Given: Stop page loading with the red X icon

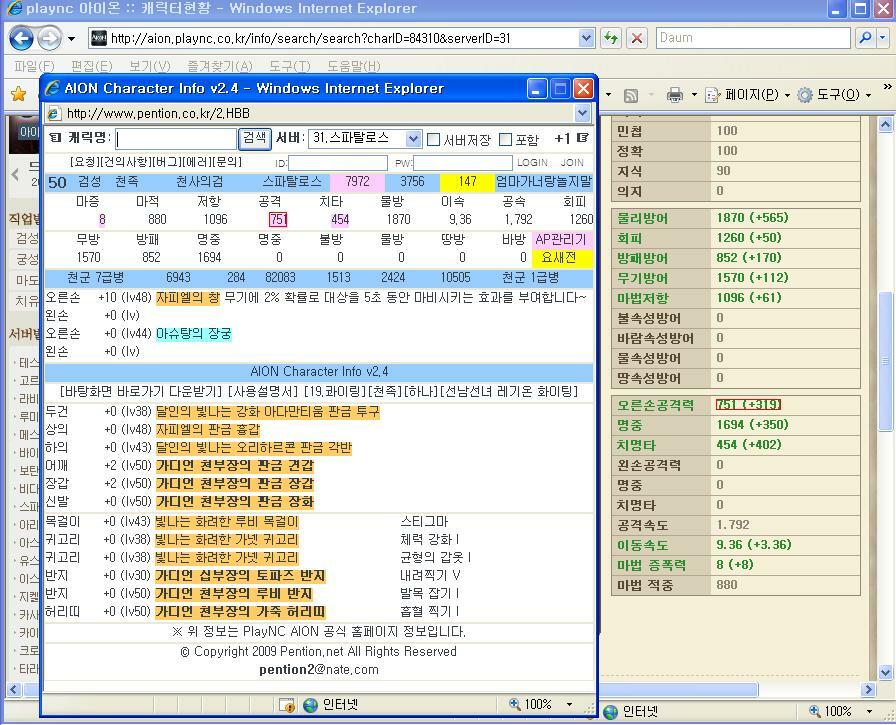Looking at the screenshot, I should (635, 37).
